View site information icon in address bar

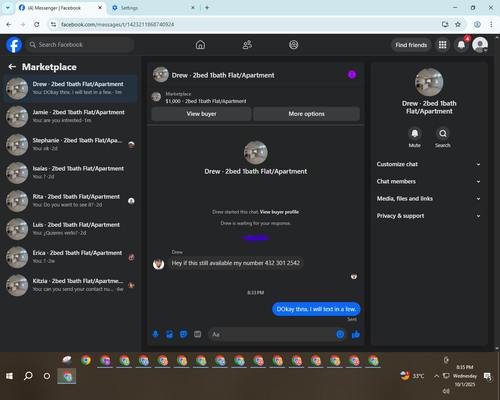point(53,24)
